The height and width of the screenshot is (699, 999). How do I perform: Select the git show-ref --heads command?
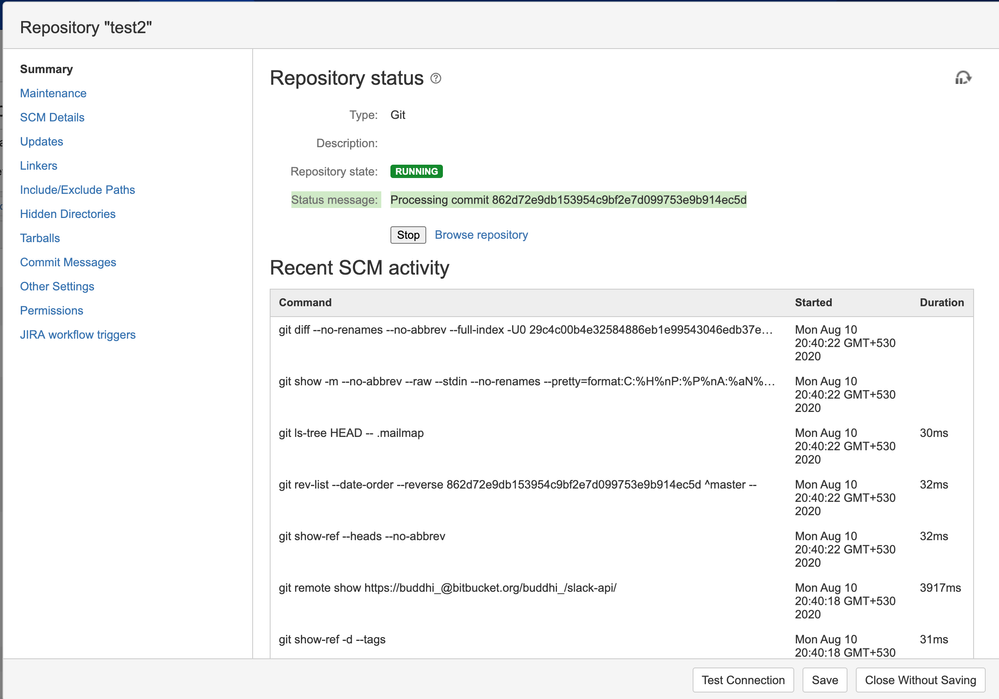tap(362, 537)
